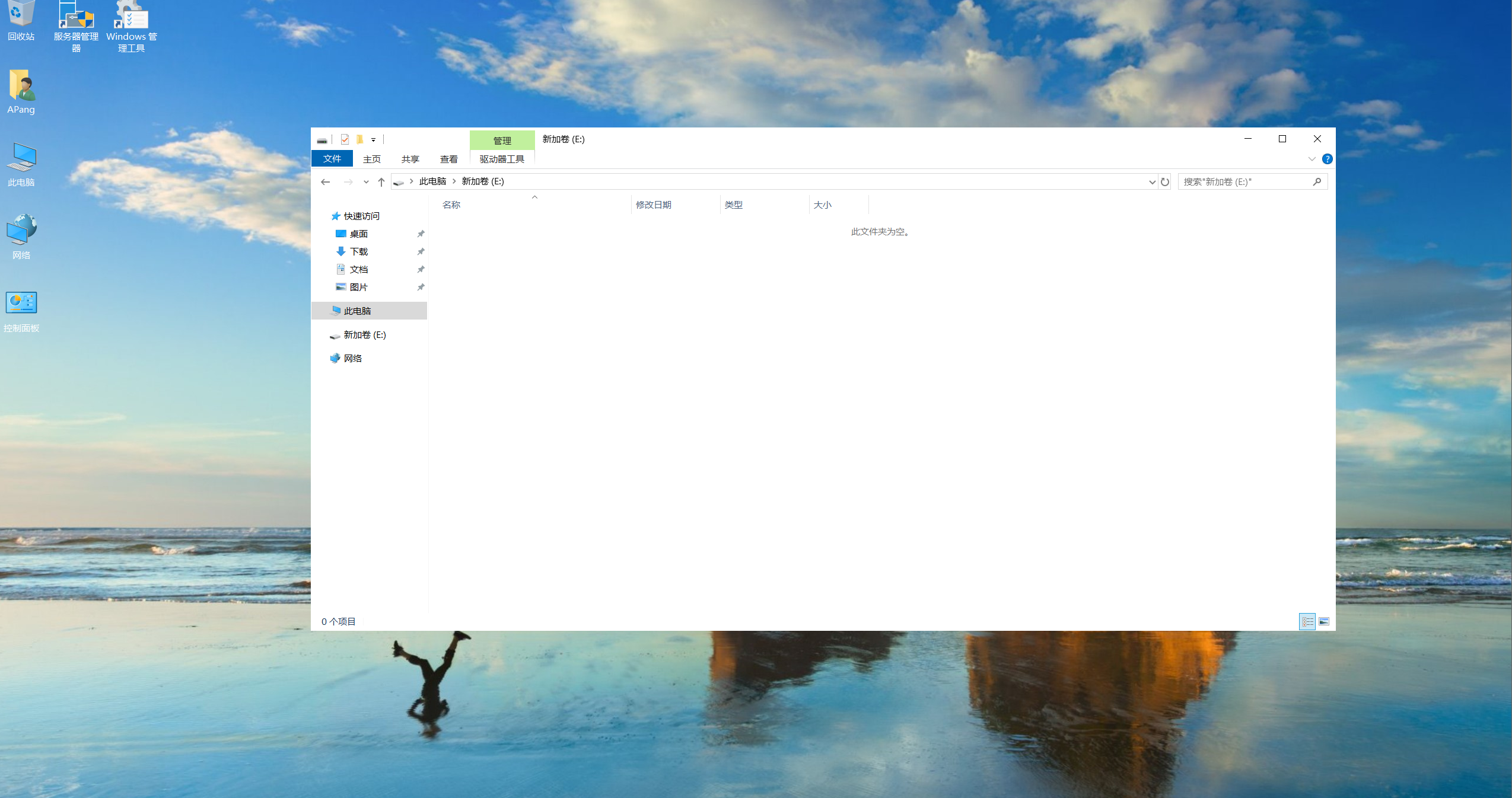Open Control Panel desktop icon
This screenshot has width=1512, height=798.
pos(21,309)
